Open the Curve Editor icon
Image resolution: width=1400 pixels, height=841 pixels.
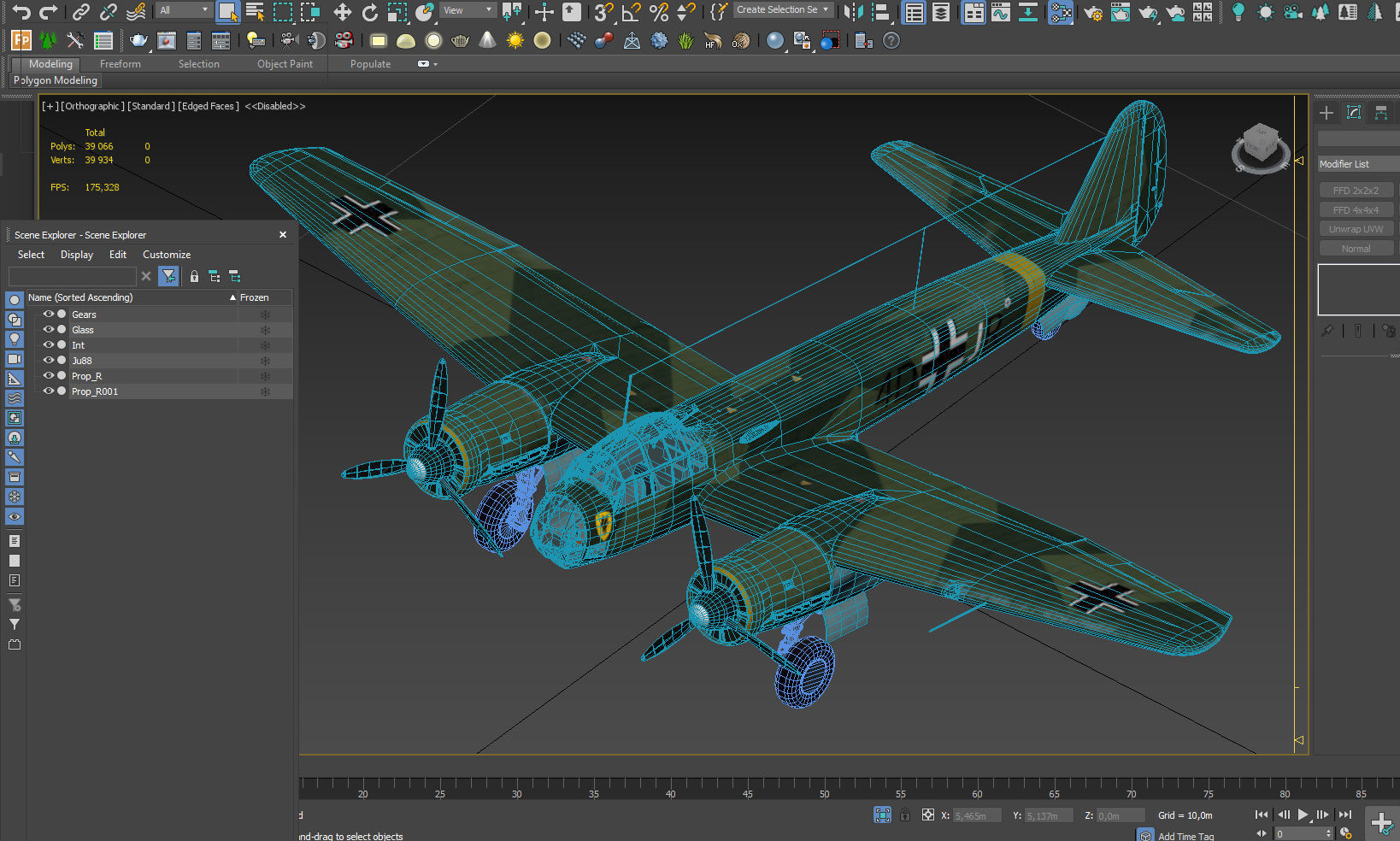pos(1000,11)
